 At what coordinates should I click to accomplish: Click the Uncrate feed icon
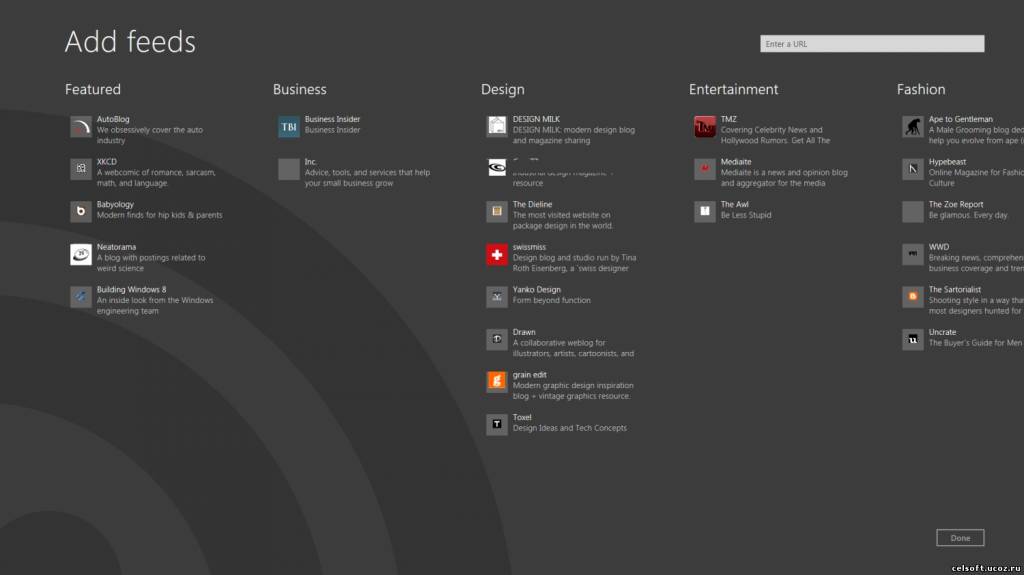913,340
